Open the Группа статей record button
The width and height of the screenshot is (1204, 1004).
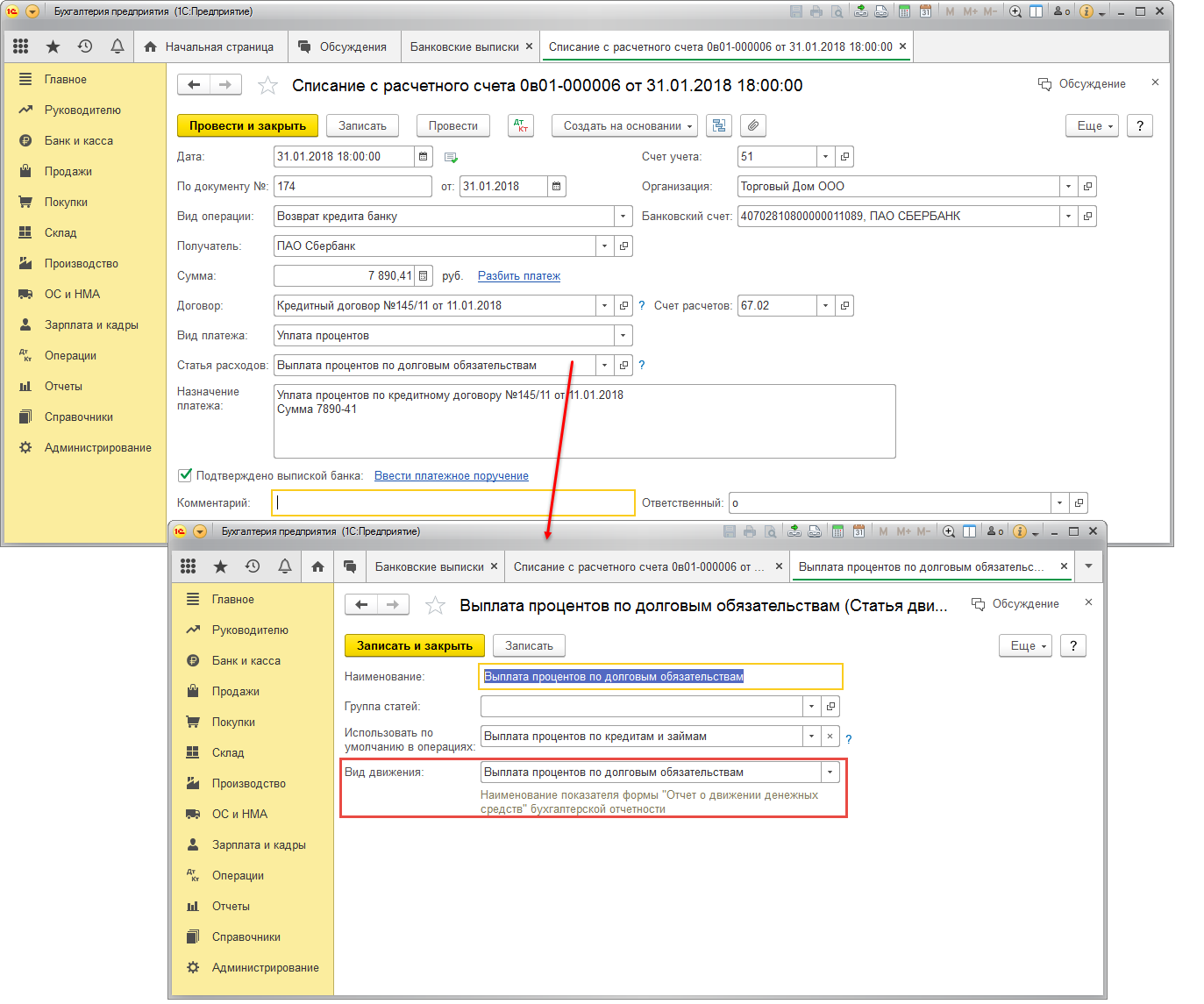click(830, 706)
